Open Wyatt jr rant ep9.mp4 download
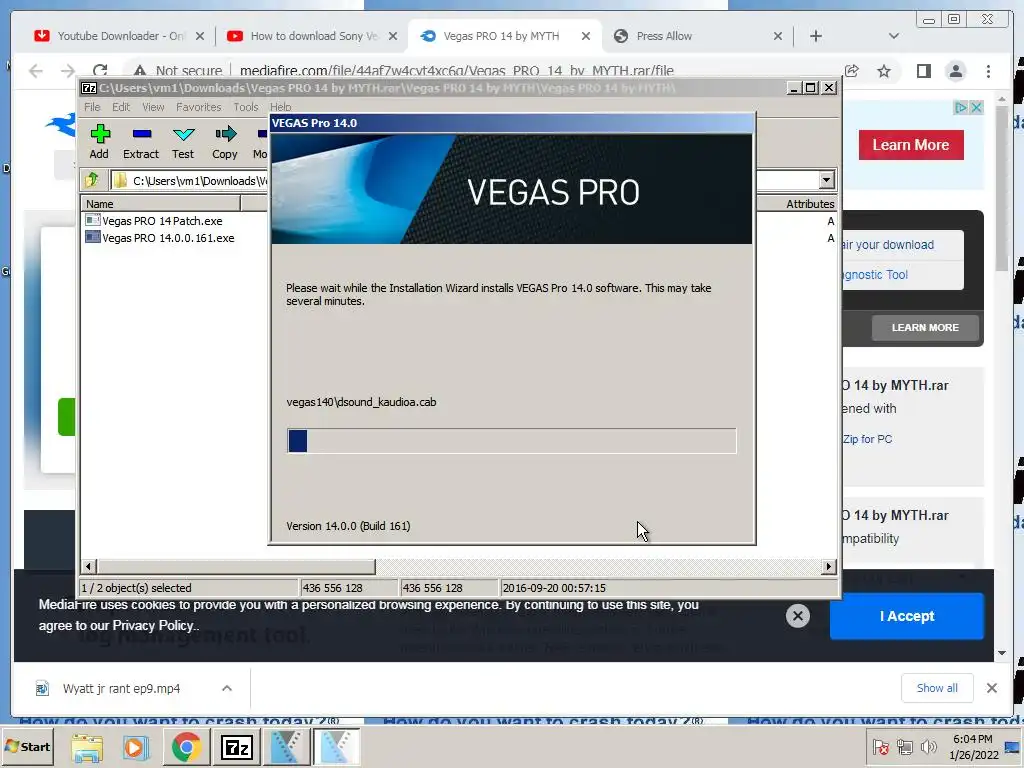Viewport: 1024px width, 768px height. click(121, 688)
